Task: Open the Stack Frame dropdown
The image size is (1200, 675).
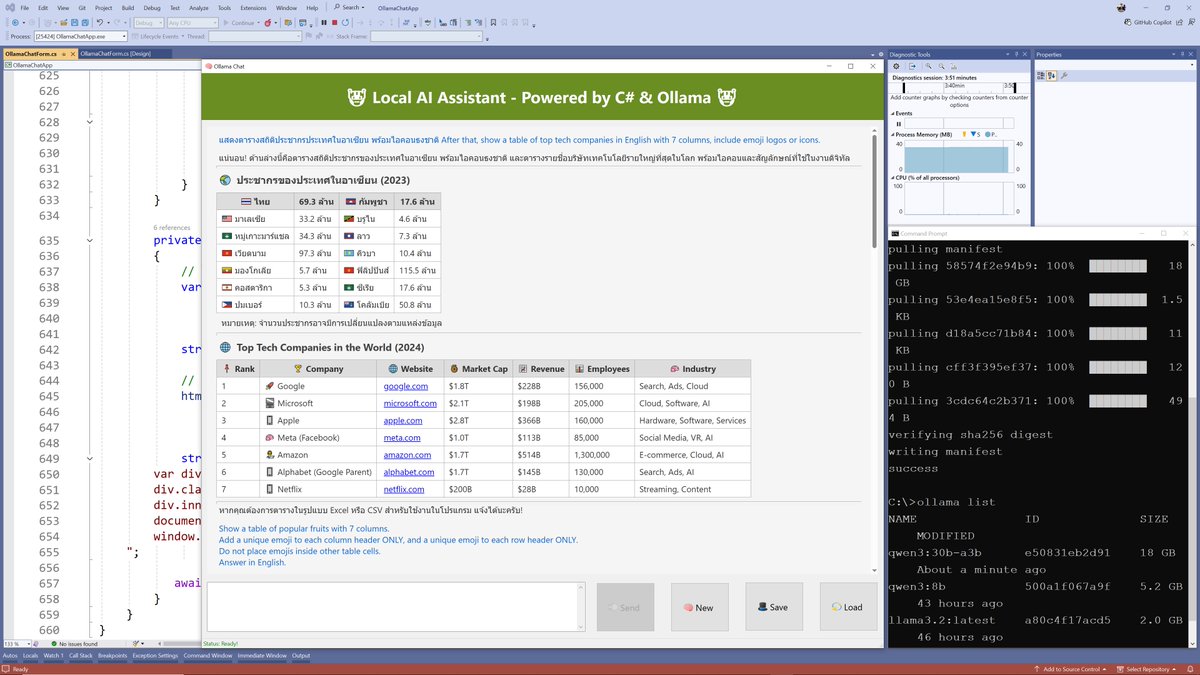Action: [x=427, y=37]
